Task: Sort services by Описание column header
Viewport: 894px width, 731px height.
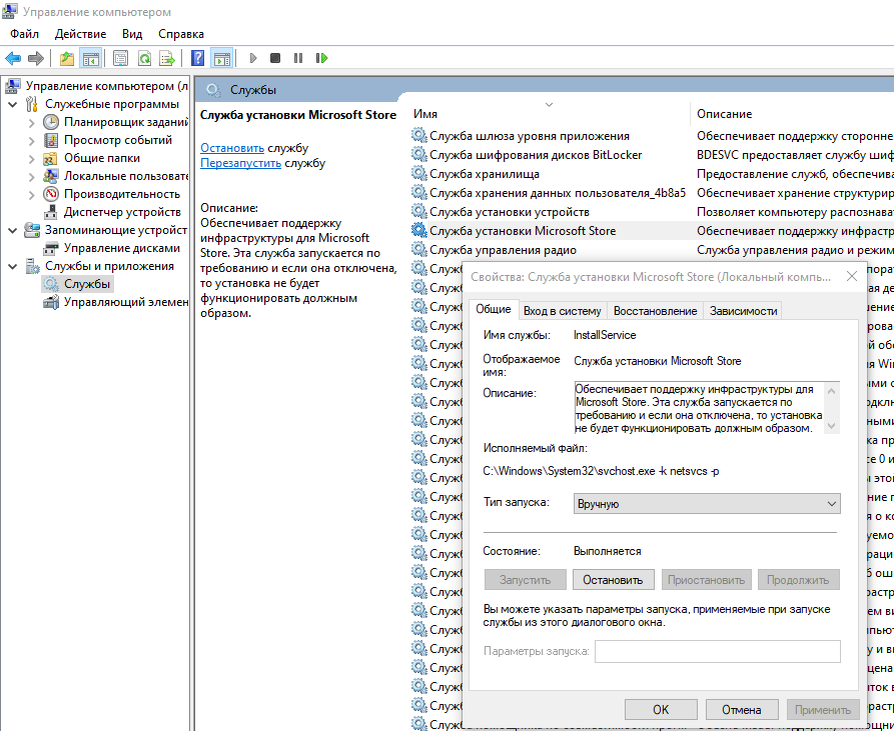Action: 793,113
